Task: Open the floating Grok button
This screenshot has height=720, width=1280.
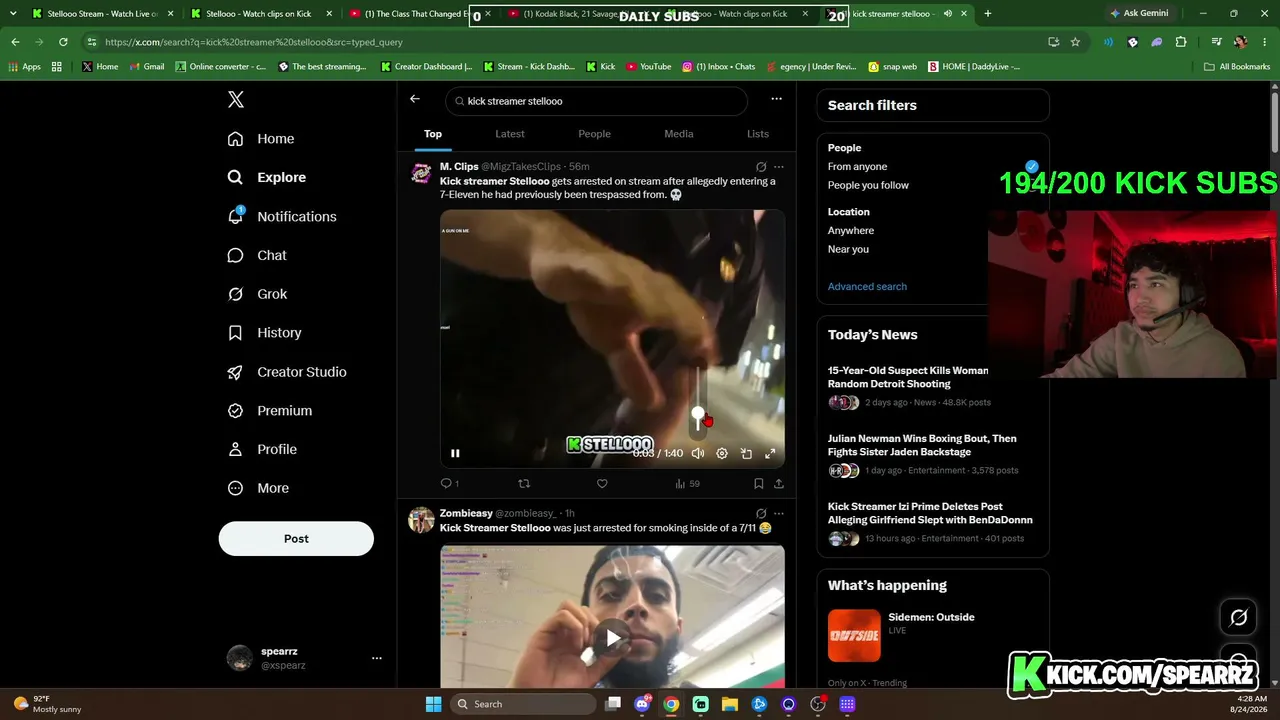Action: [x=1238, y=617]
